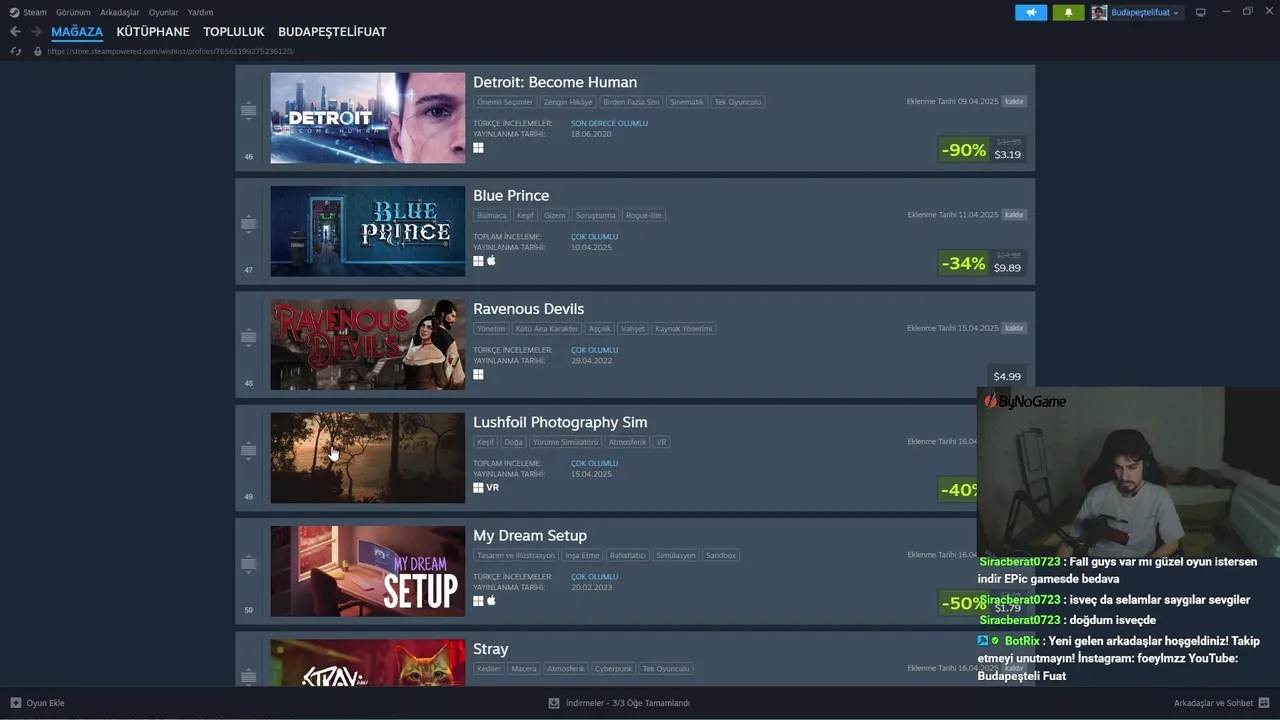Switch to the TOPLULUK tab
Viewport: 1280px width, 720px height.
(x=234, y=32)
